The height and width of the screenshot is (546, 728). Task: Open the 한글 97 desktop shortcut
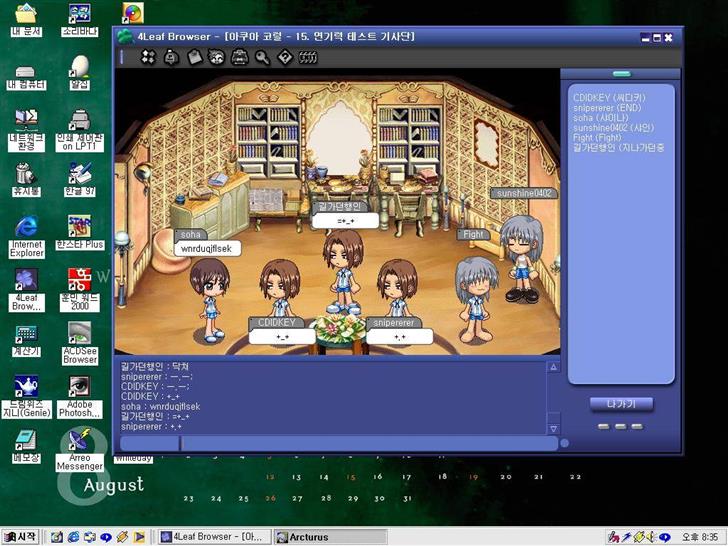[80, 179]
